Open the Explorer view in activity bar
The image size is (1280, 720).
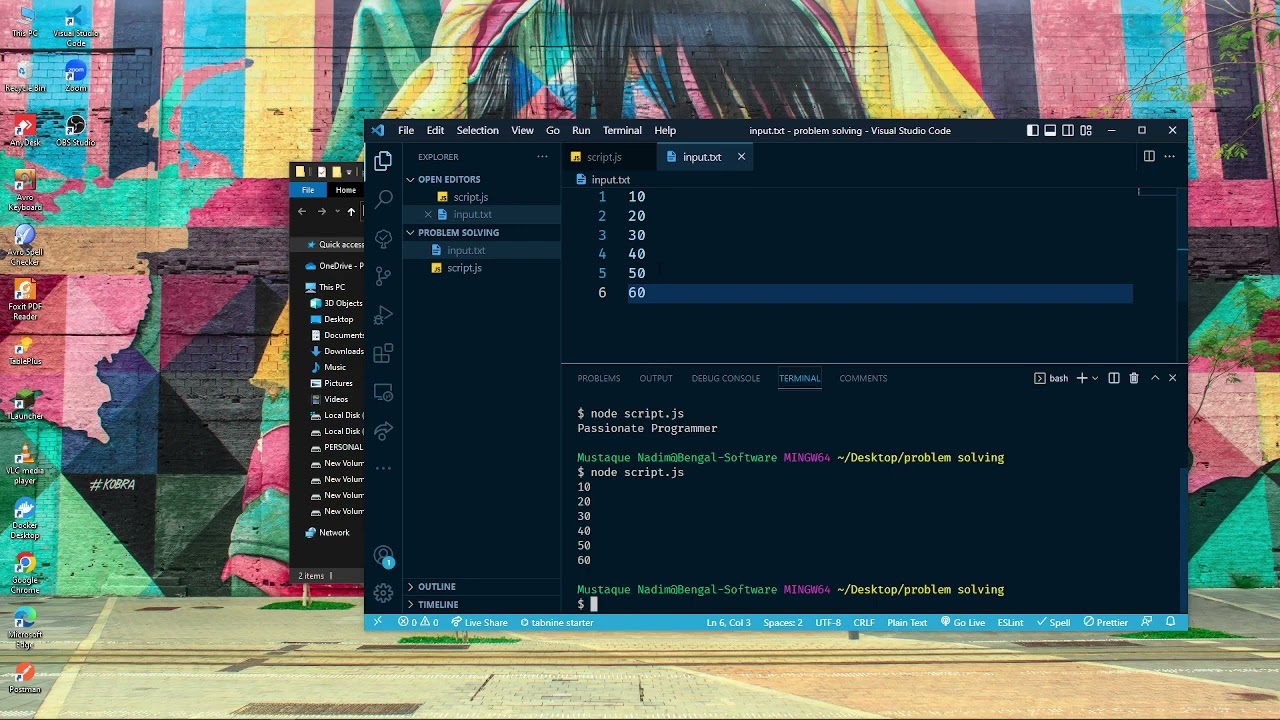(x=383, y=161)
